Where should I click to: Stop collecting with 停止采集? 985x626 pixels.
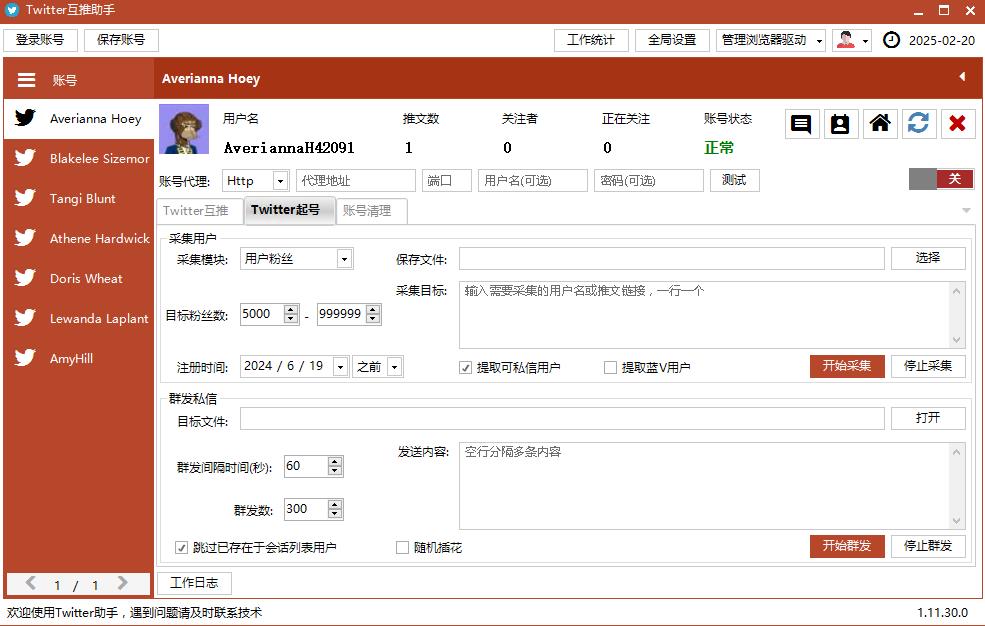click(x=928, y=366)
